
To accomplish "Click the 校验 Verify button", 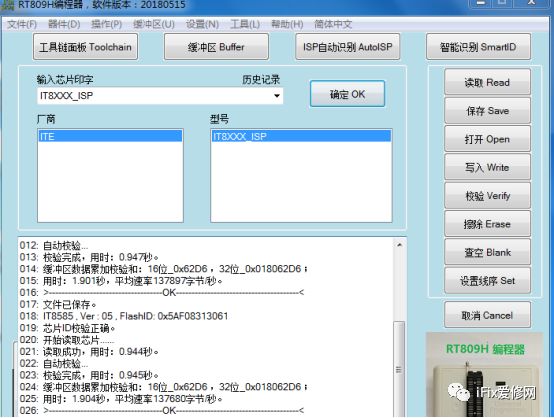I will pos(487,195).
